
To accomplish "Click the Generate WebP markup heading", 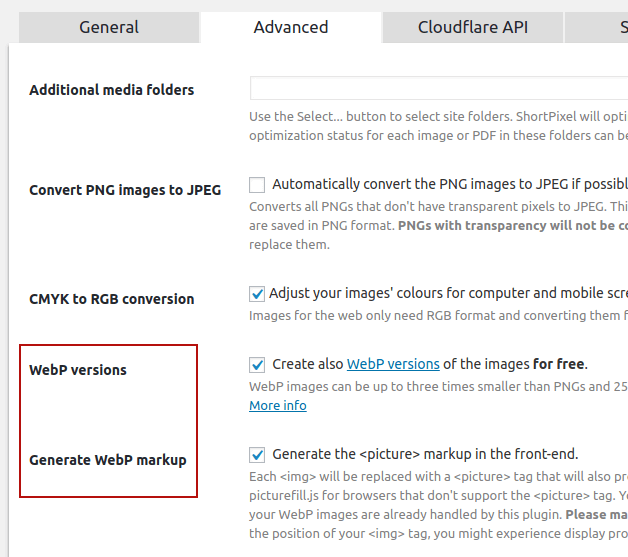I will [x=108, y=460].
